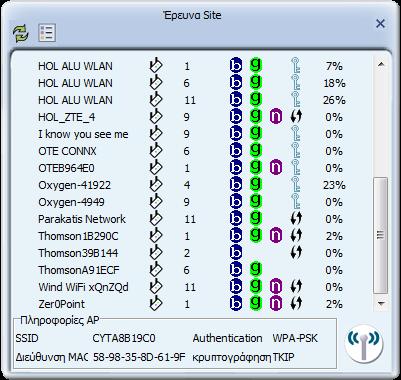
Task: Click the scrollbar up arrow
Action: pos(381,64)
